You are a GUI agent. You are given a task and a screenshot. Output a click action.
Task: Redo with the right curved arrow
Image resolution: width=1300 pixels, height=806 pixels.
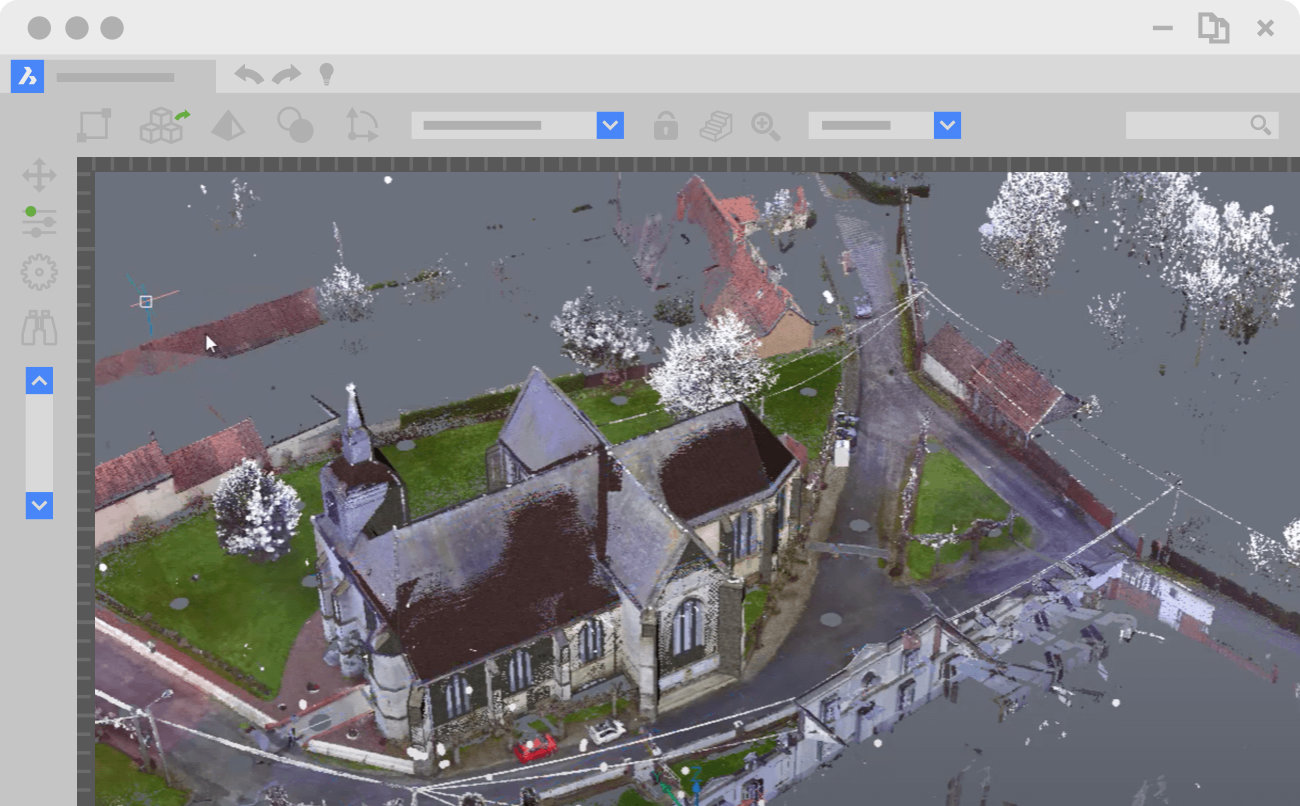pos(287,75)
